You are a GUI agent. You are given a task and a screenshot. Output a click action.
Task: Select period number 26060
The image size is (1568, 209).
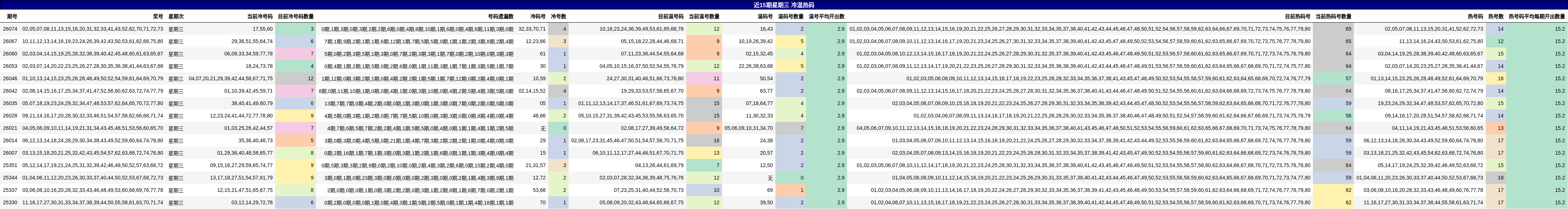pyautogui.click(x=10, y=54)
